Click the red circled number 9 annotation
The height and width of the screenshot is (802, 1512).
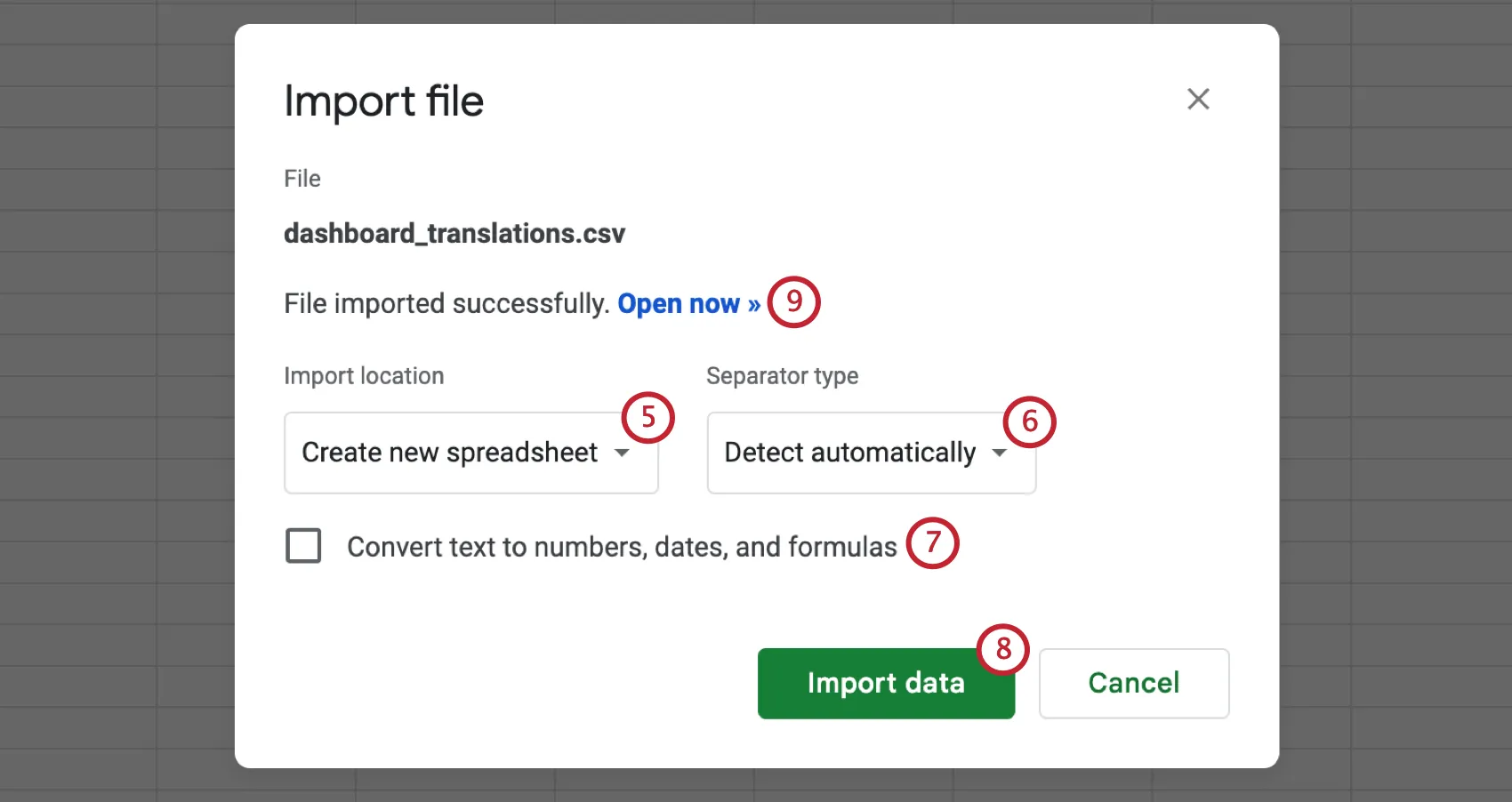click(794, 302)
